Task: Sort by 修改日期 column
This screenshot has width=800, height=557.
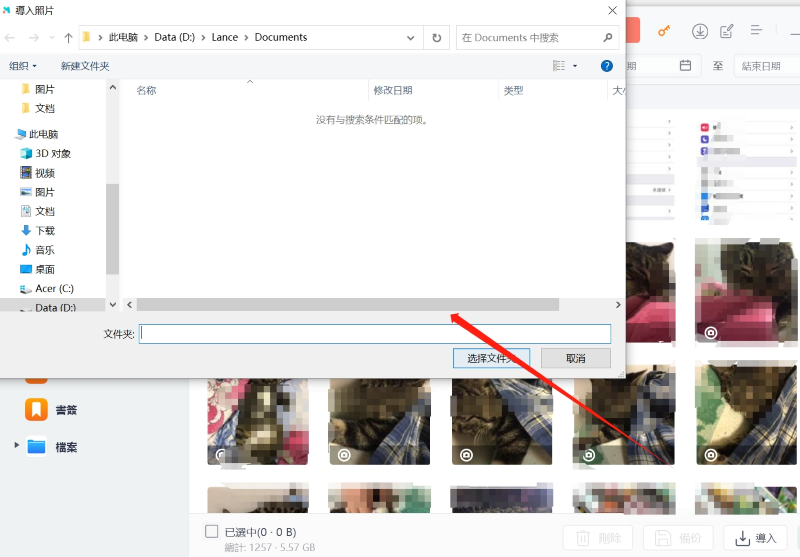Action: click(392, 91)
